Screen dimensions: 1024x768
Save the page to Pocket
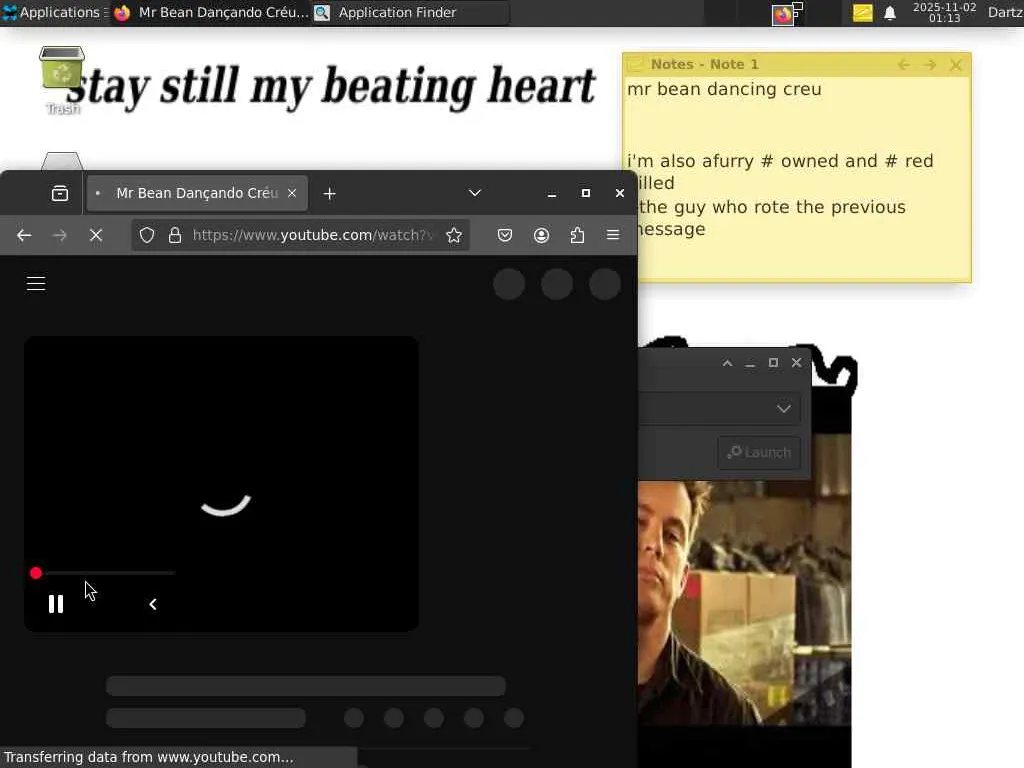pyautogui.click(x=505, y=235)
